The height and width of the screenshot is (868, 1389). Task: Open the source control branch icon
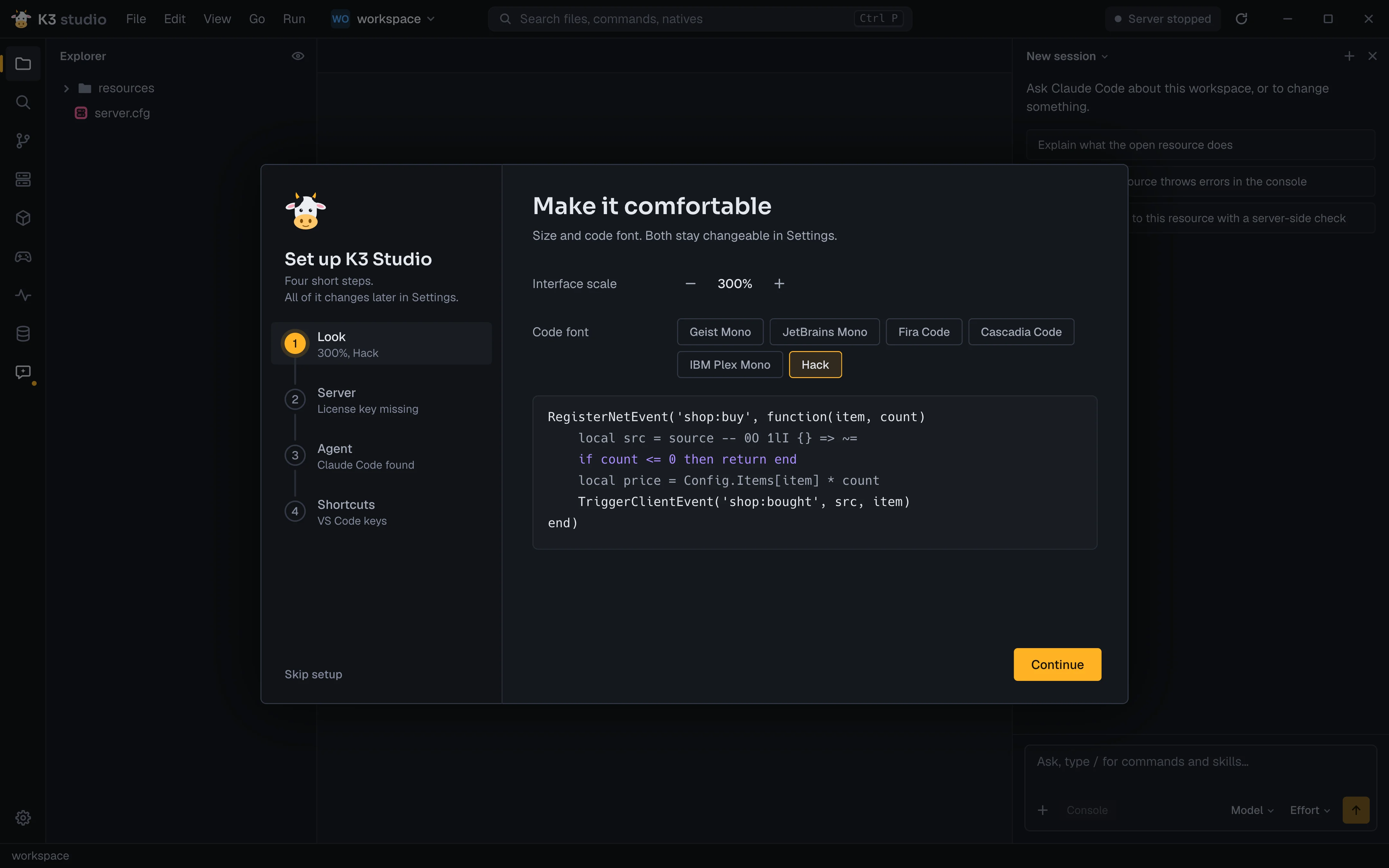click(23, 141)
